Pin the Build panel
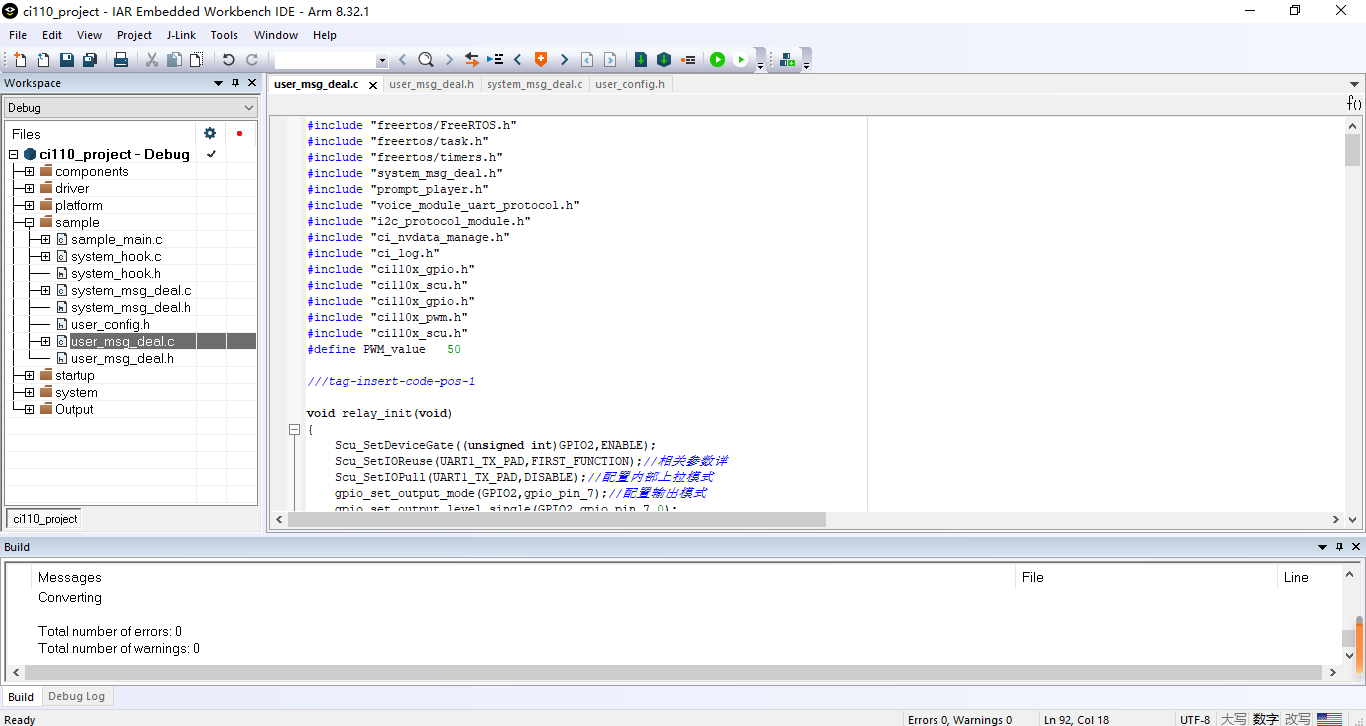The height and width of the screenshot is (726, 1366). [x=1340, y=547]
